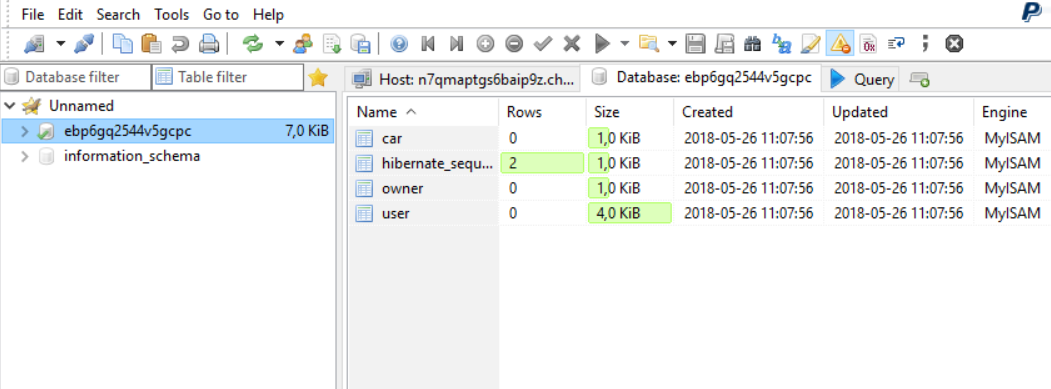Click the PayPal donate icon
Viewport: 1051px width, 389px height.
(1031, 12)
